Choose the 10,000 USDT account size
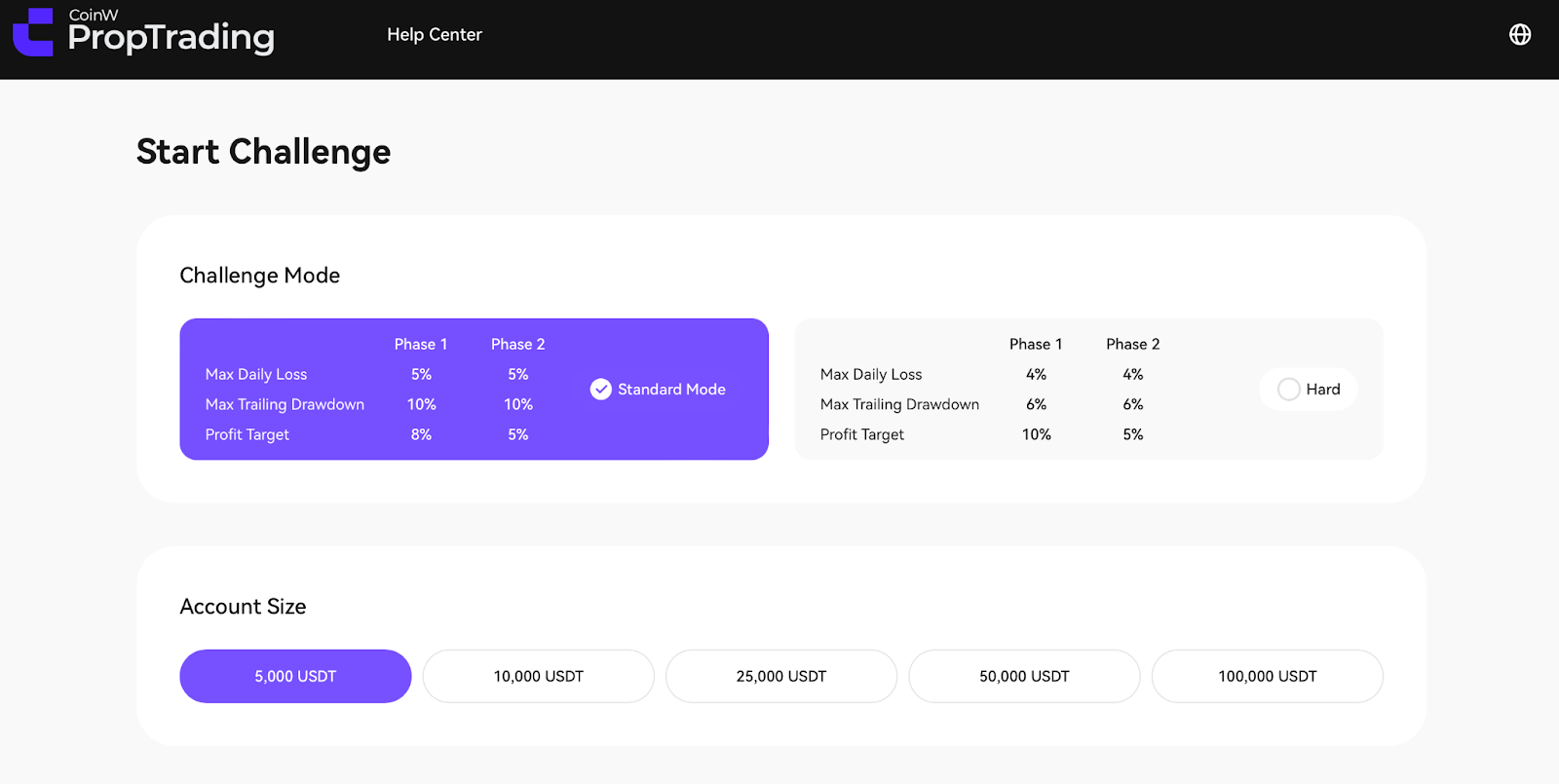1559x784 pixels. pyautogui.click(x=539, y=676)
